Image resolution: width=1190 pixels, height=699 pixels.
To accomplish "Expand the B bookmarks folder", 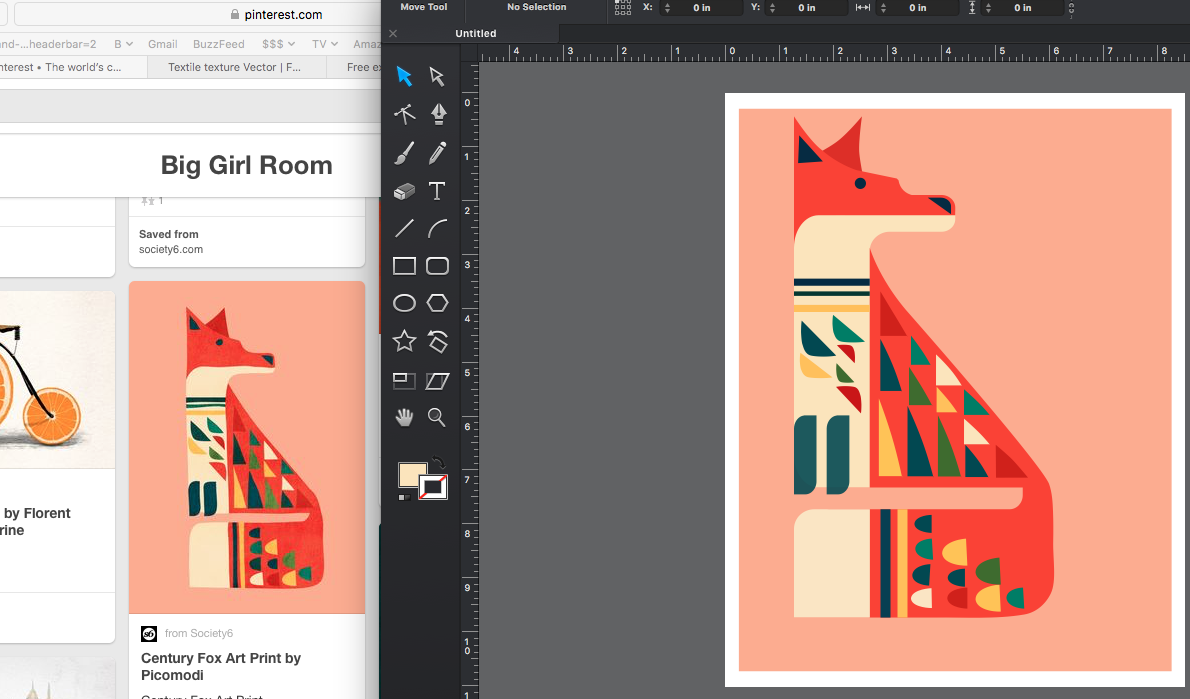I will pyautogui.click(x=124, y=44).
